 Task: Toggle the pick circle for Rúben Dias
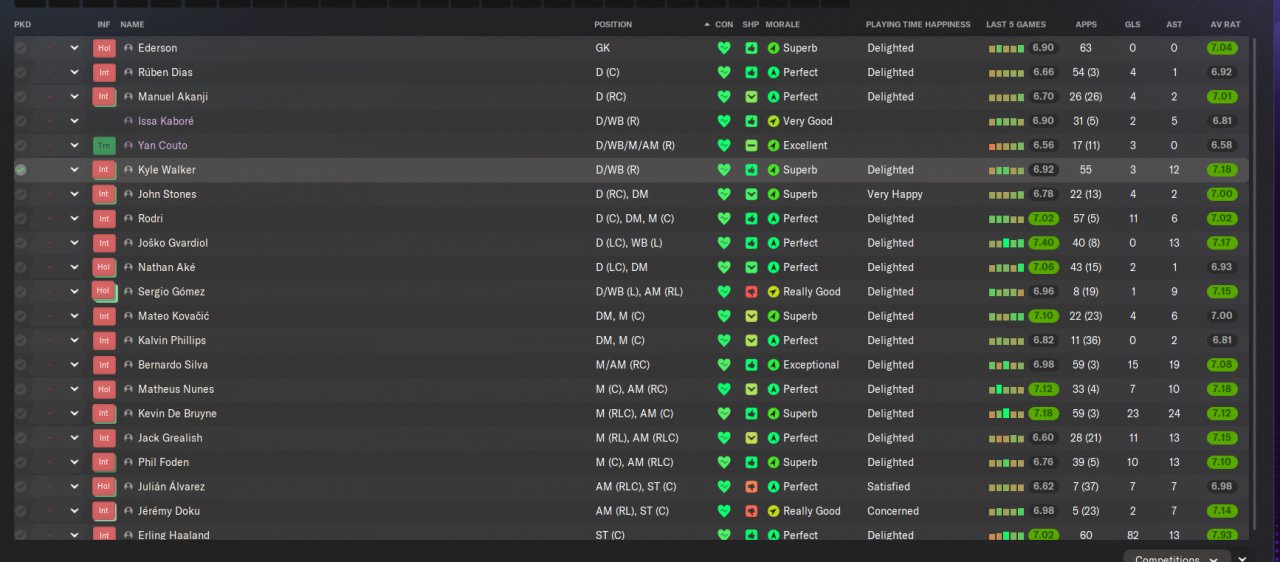(x=21, y=72)
